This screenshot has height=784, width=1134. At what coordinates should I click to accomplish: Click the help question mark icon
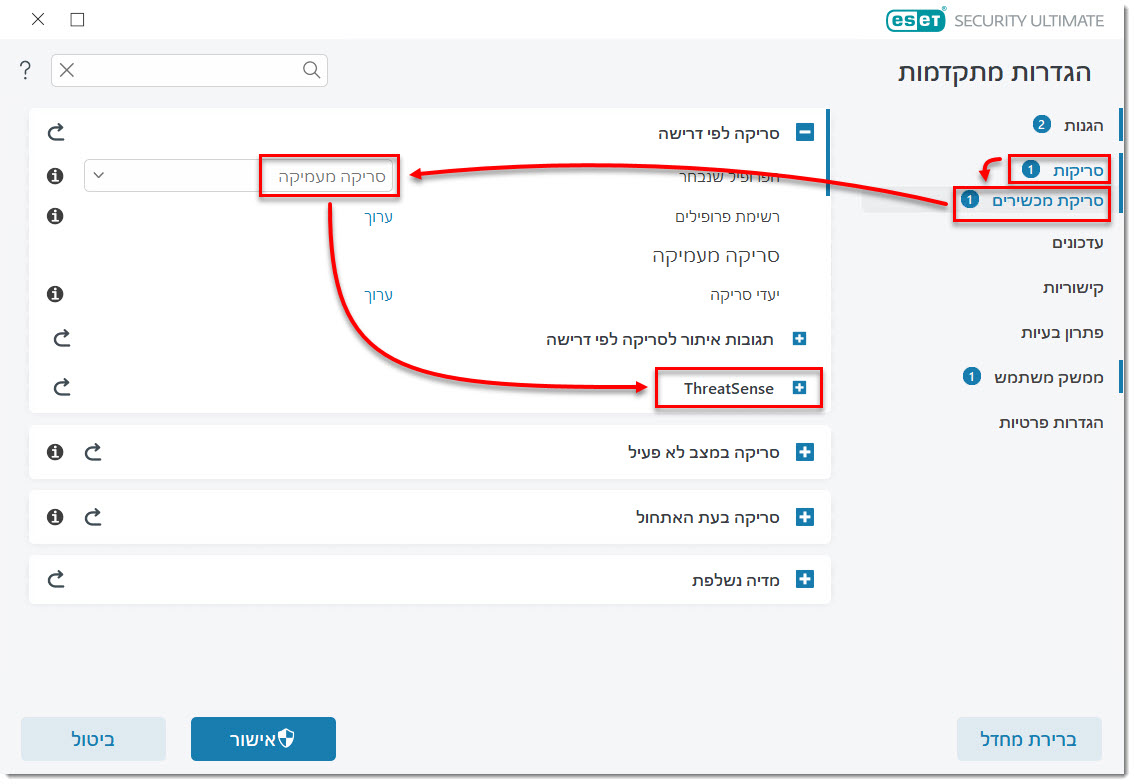coord(25,70)
